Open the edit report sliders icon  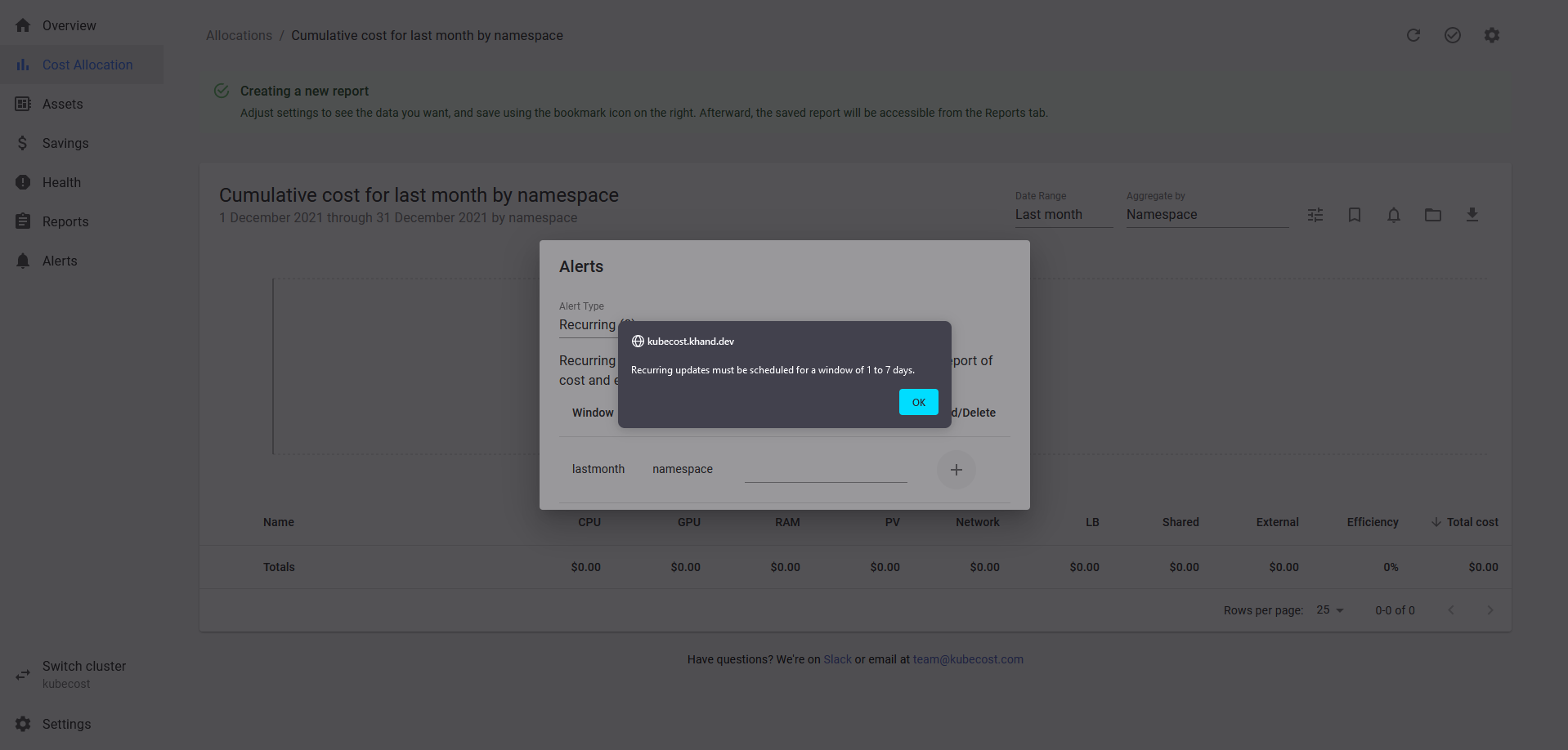[1315, 215]
